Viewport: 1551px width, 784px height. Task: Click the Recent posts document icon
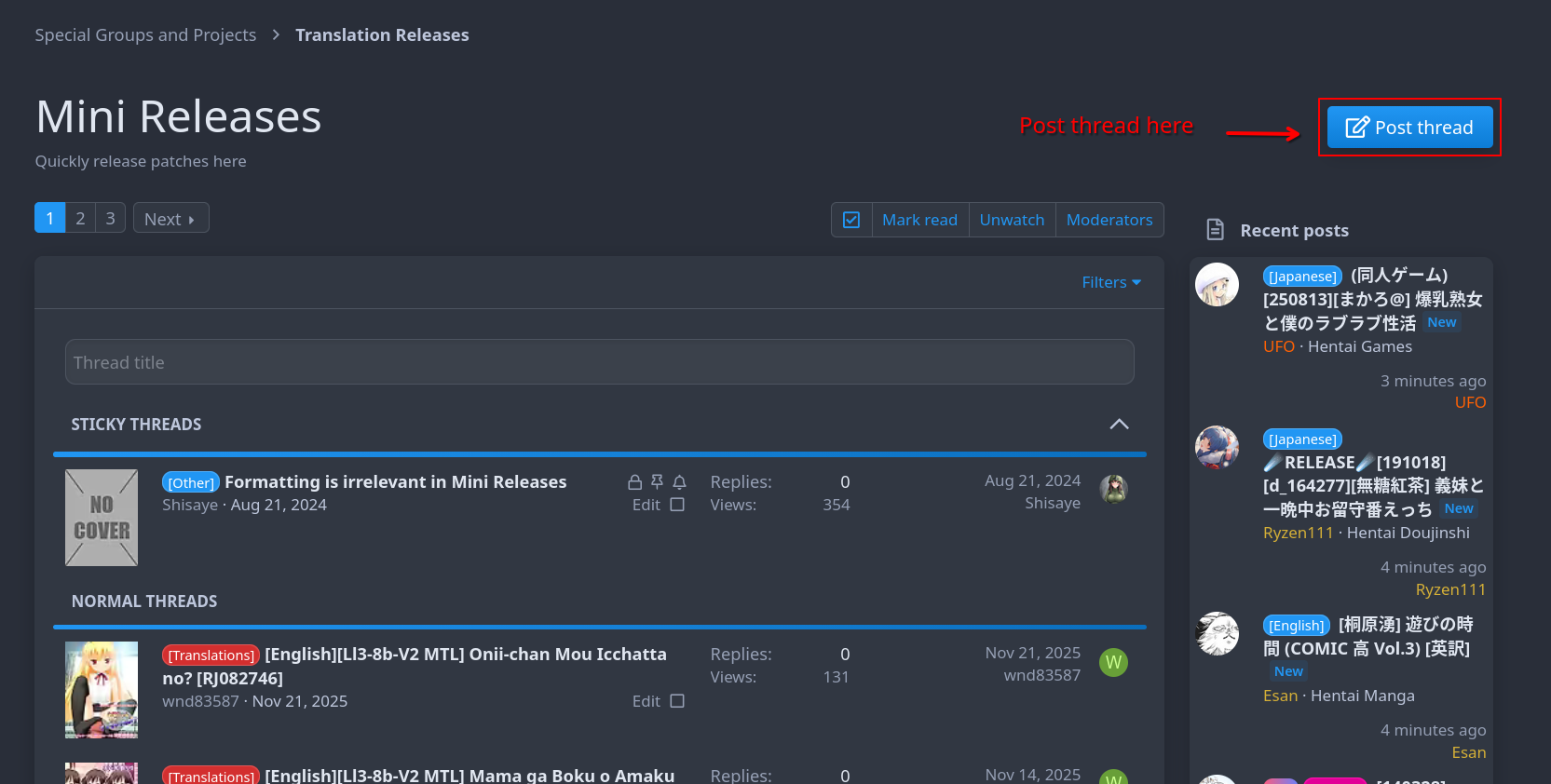coord(1215,230)
